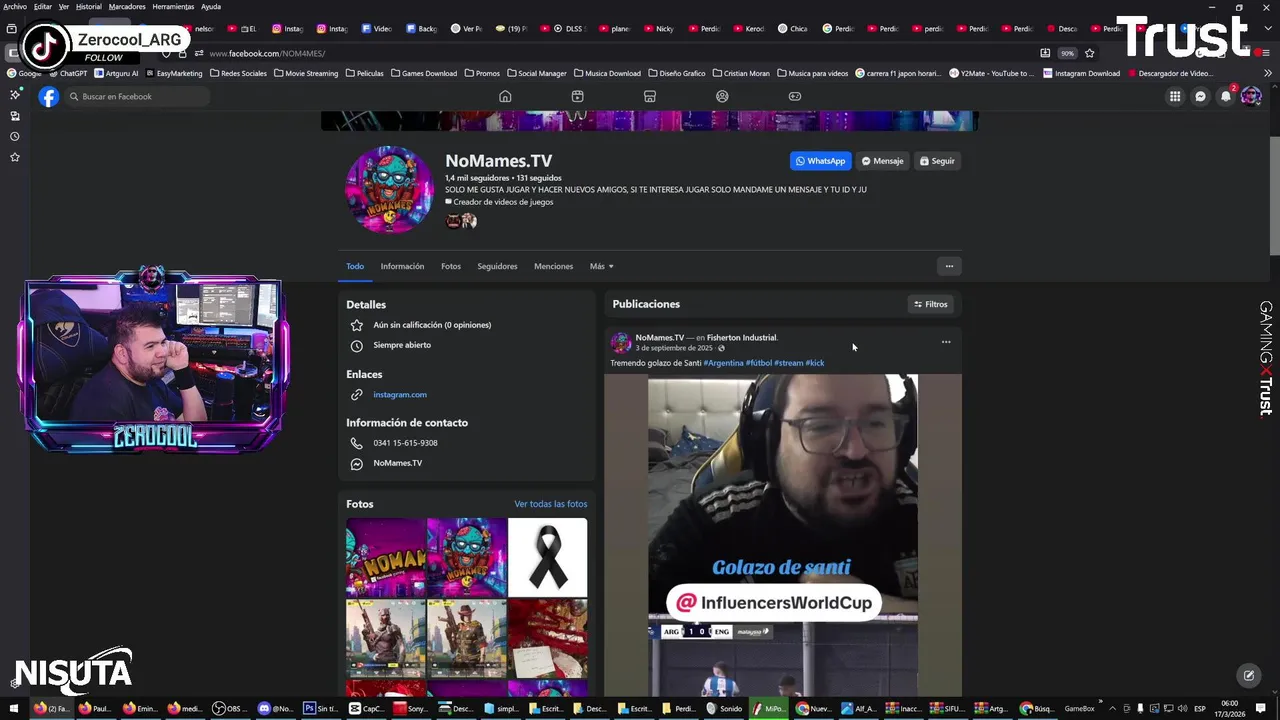Open the Games Download bookmarks folder
This screenshot has height=720, width=1280.
click(x=424, y=73)
